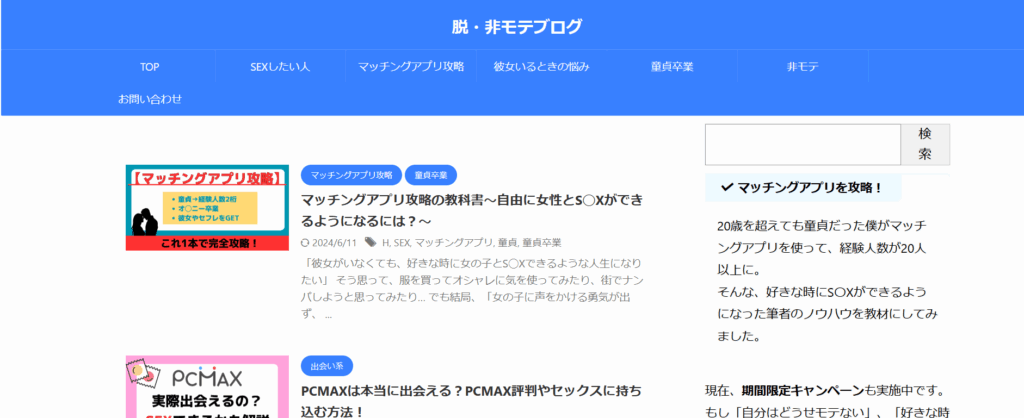The image size is (1024, 418).
Task: Open マッチングアプリ攻略 navigation menu item
Action: 411,67
